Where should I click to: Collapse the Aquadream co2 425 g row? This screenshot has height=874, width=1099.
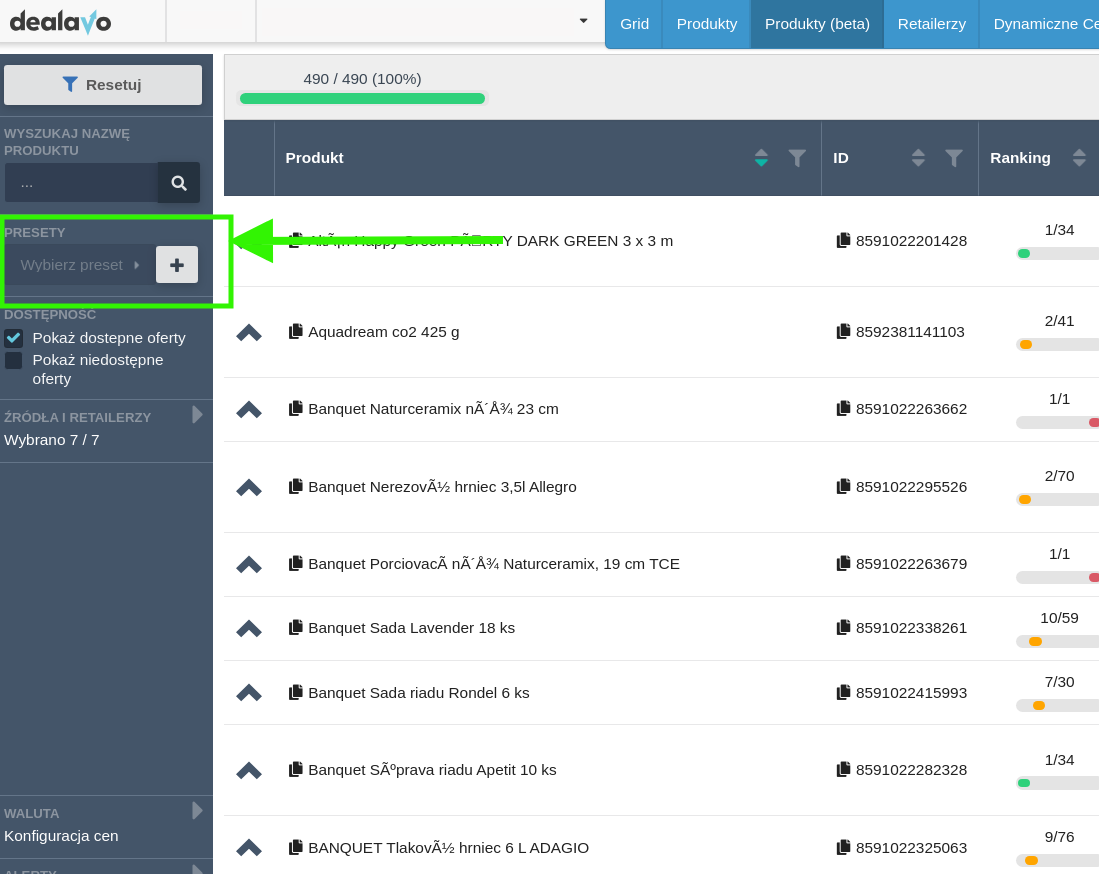[249, 332]
